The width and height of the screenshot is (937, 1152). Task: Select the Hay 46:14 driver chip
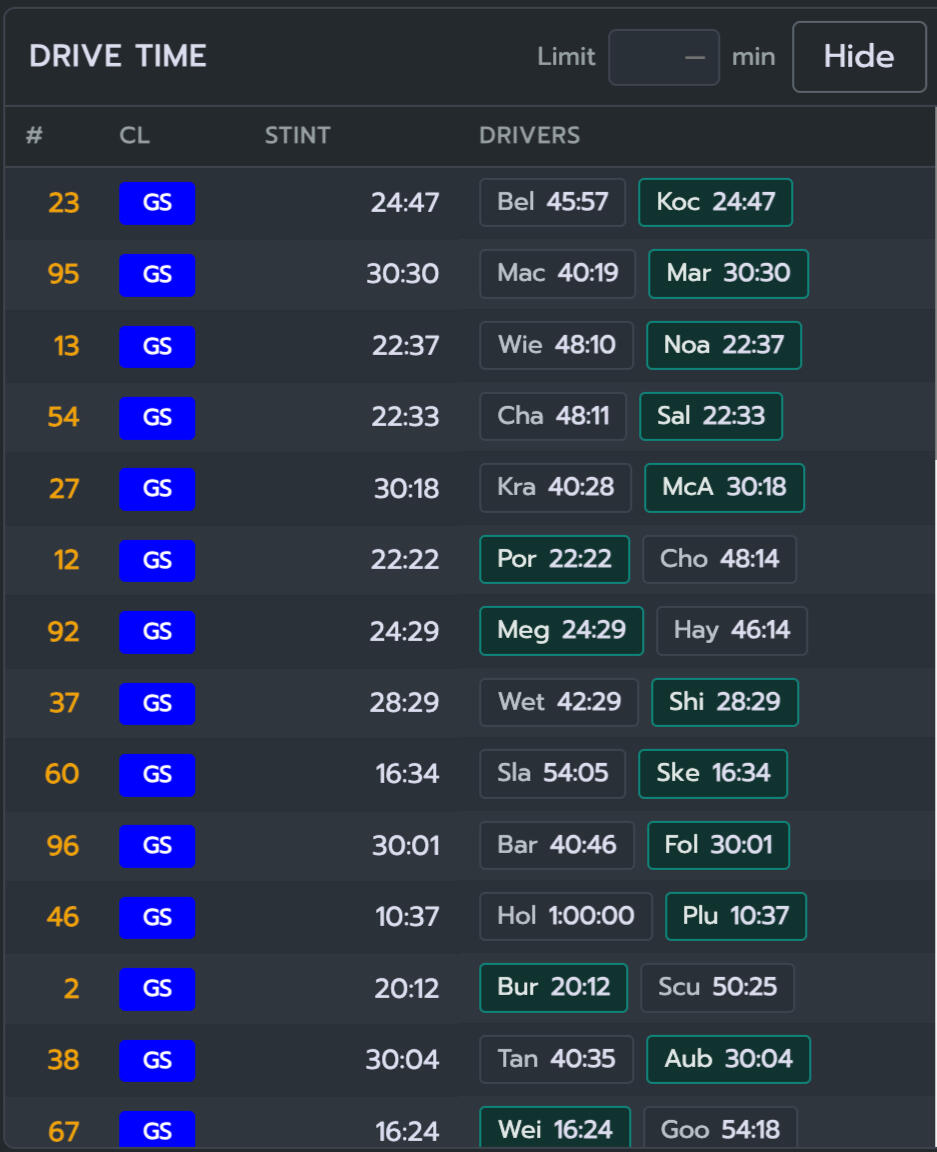pos(731,630)
